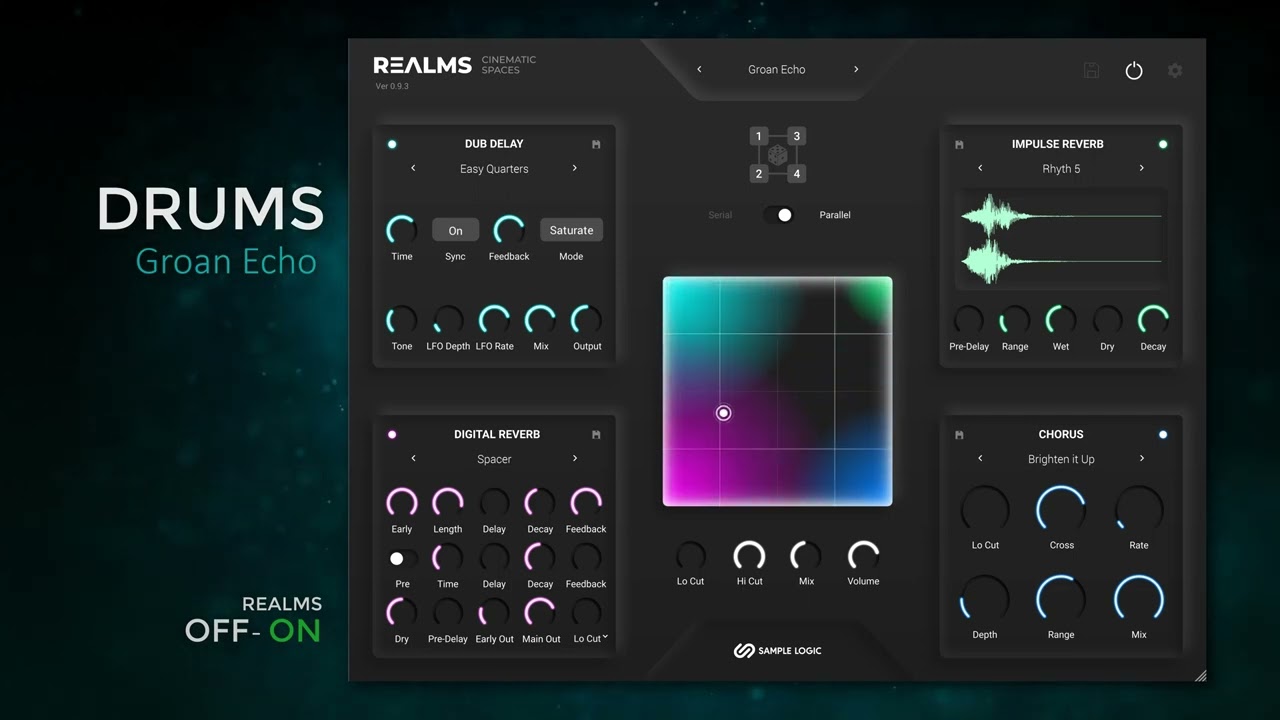This screenshot has height=720, width=1280.
Task: Go to next global preset after Groan Echo
Action: [x=856, y=69]
